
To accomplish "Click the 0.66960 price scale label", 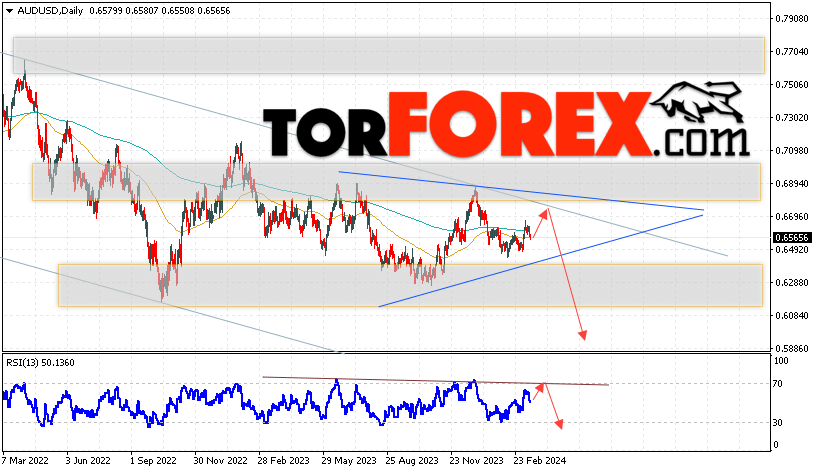I will [x=792, y=216].
